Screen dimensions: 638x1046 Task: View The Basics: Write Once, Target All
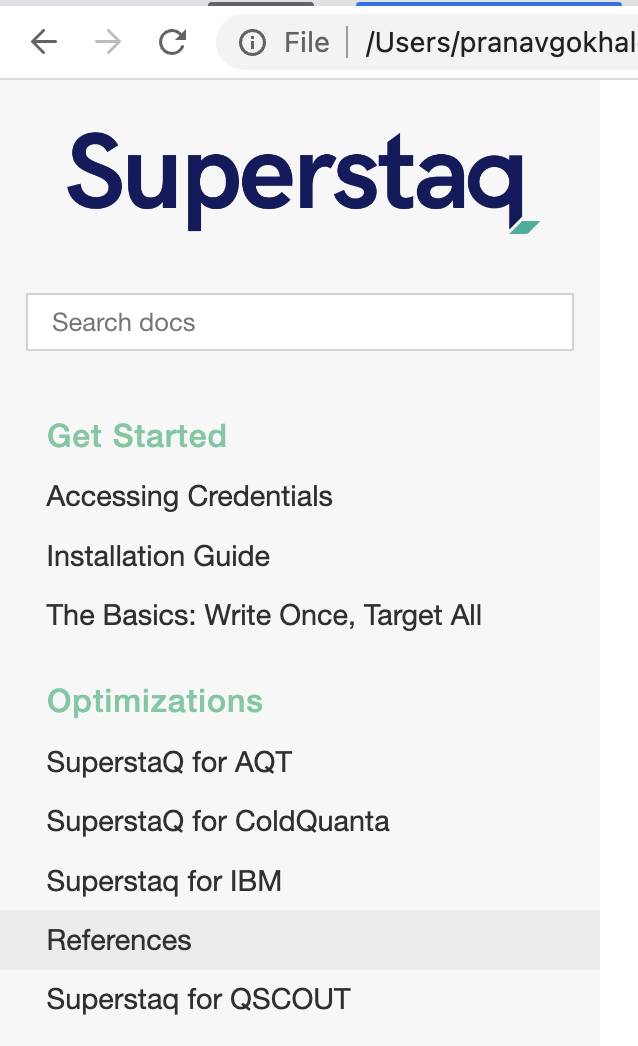point(264,615)
